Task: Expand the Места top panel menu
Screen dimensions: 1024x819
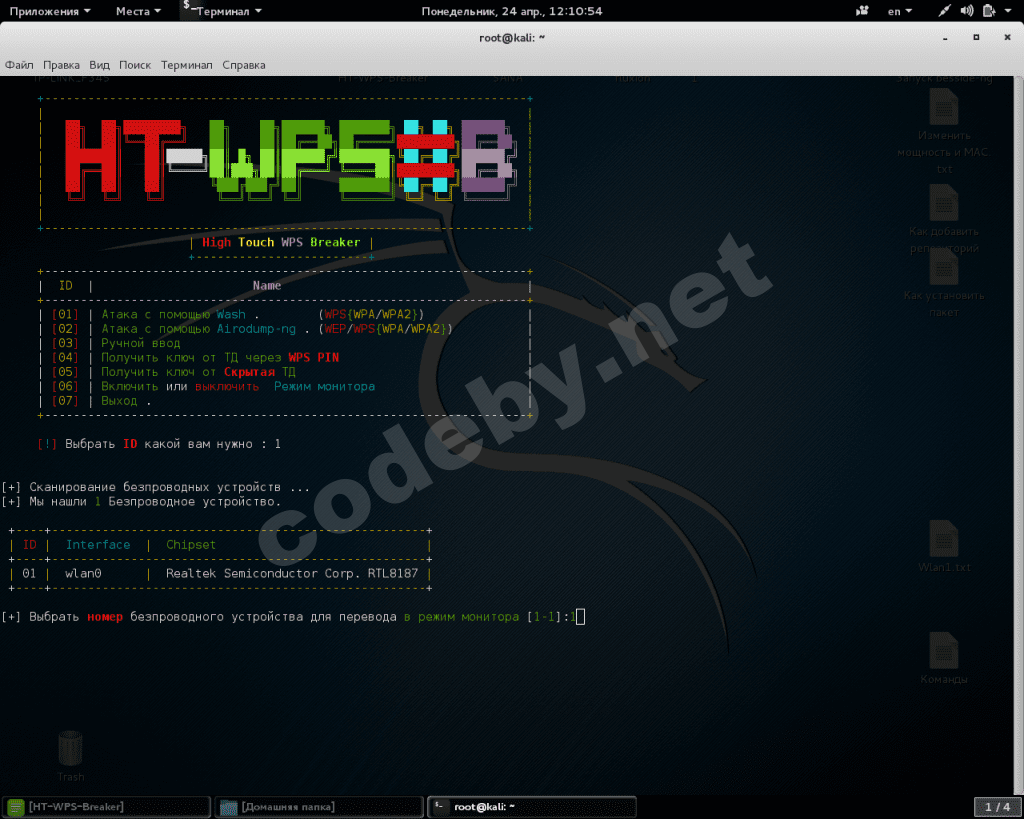Action: click(138, 10)
